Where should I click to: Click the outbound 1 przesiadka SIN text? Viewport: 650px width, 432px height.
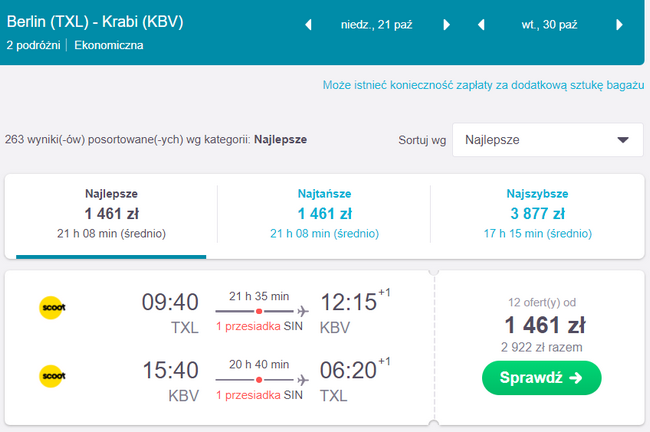(x=259, y=327)
